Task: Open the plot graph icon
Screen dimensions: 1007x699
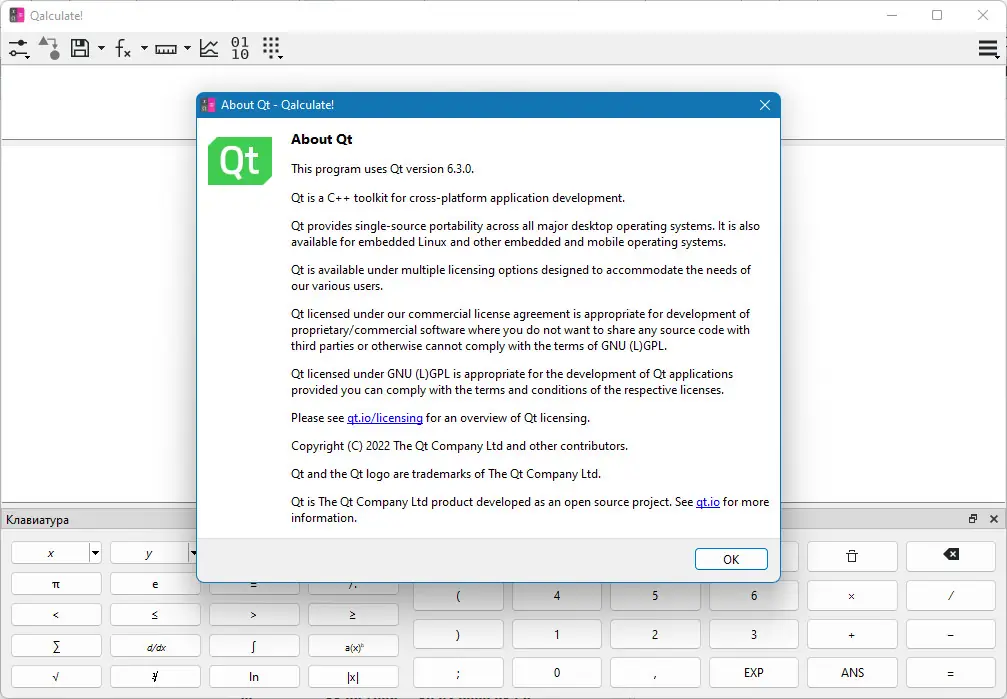Action: tap(209, 48)
